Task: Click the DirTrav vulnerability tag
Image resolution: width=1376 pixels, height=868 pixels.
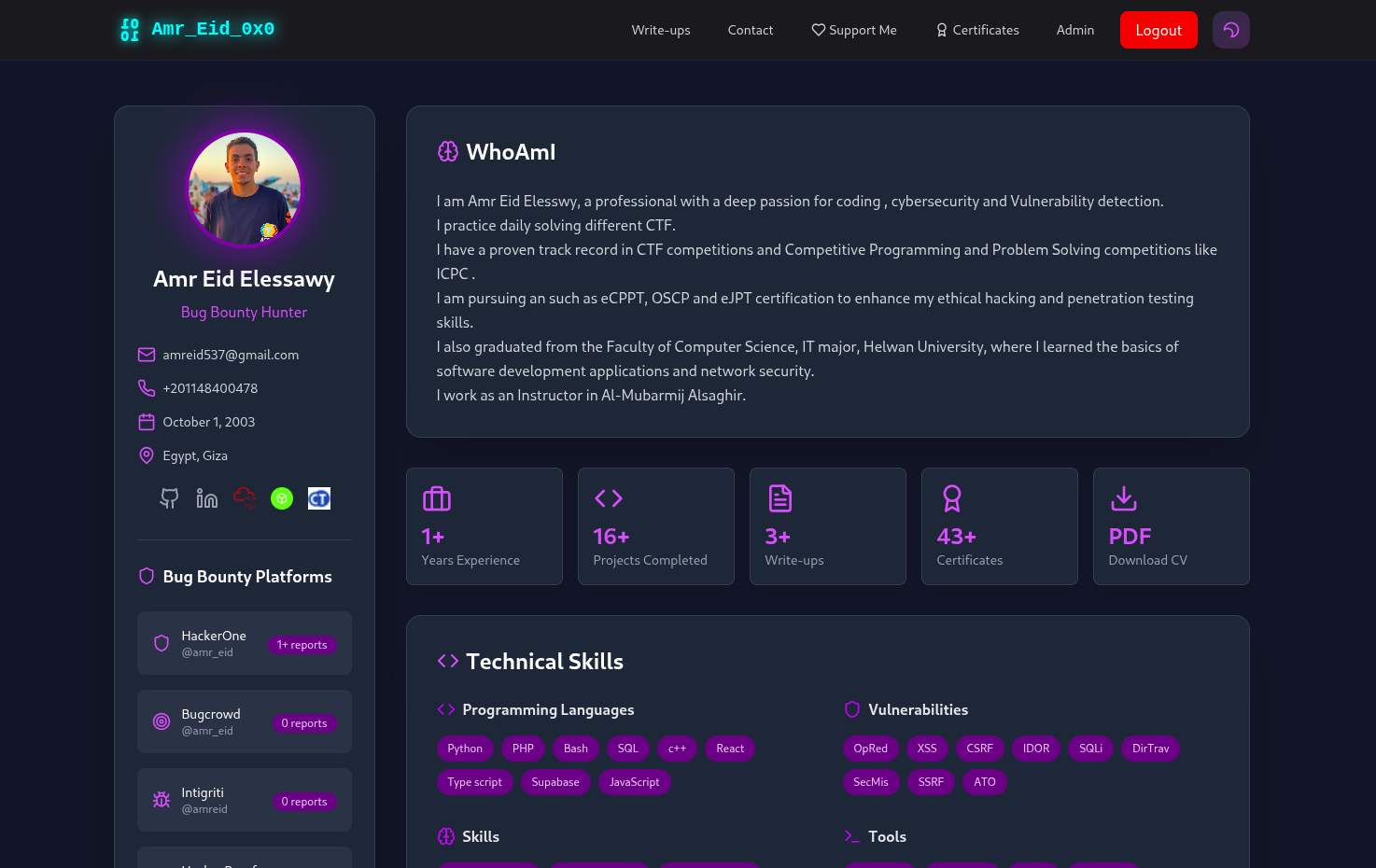Action: coord(1151,749)
